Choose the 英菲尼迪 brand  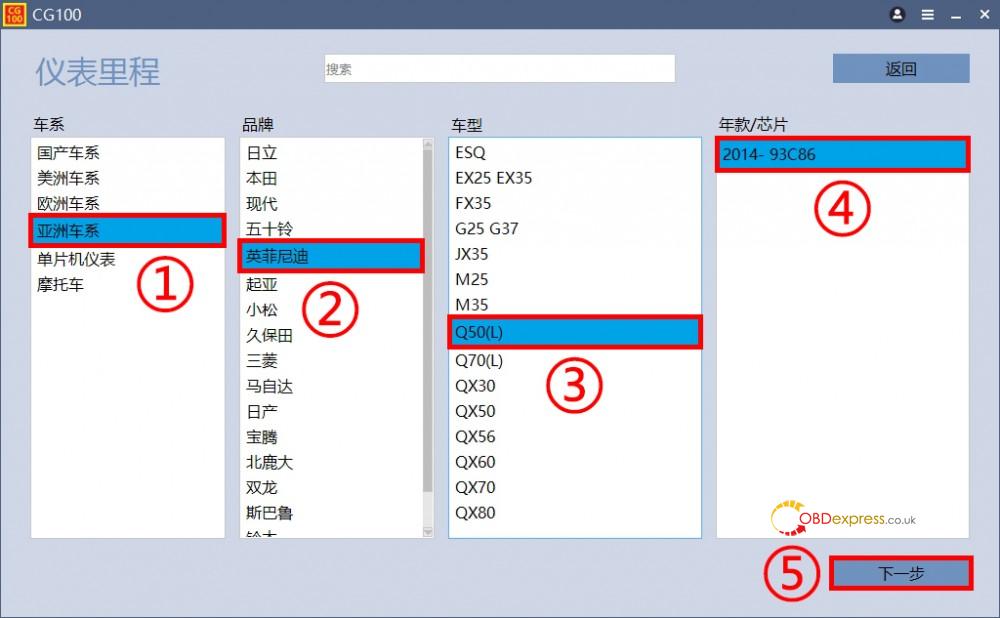332,256
